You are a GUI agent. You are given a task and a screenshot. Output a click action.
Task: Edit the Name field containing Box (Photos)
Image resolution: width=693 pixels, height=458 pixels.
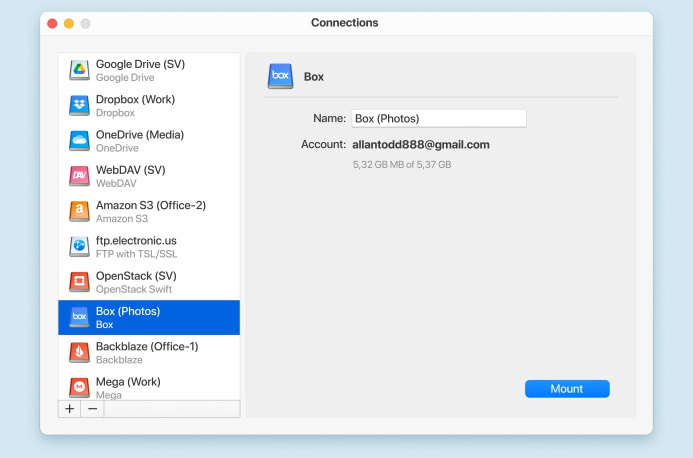439,118
